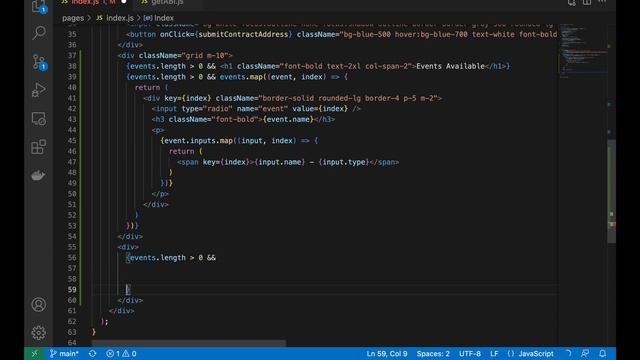This screenshot has height=360, width=640.
Task: Click the remote window indicator in status bar
Action: [34, 353]
